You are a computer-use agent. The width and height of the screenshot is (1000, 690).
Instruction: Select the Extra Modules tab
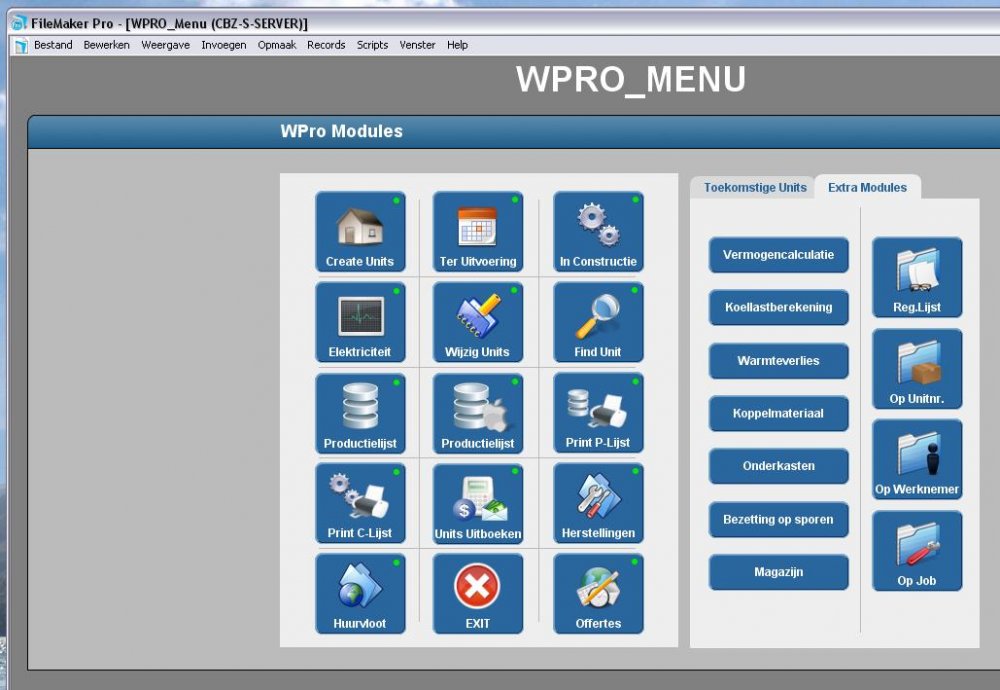pyautogui.click(x=867, y=187)
